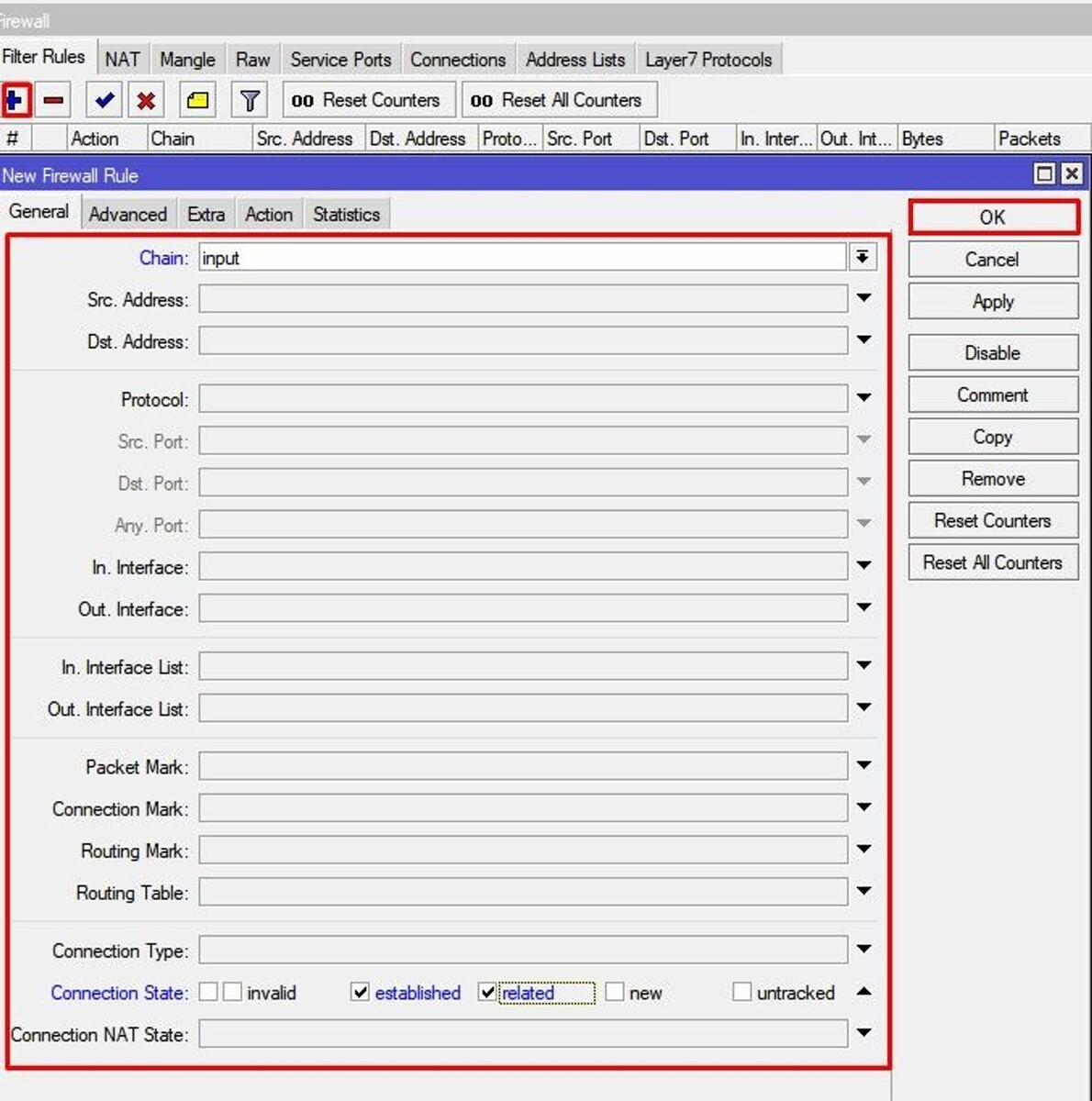Click the OK button
Image resolution: width=1092 pixels, height=1101 pixels.
pos(993,217)
